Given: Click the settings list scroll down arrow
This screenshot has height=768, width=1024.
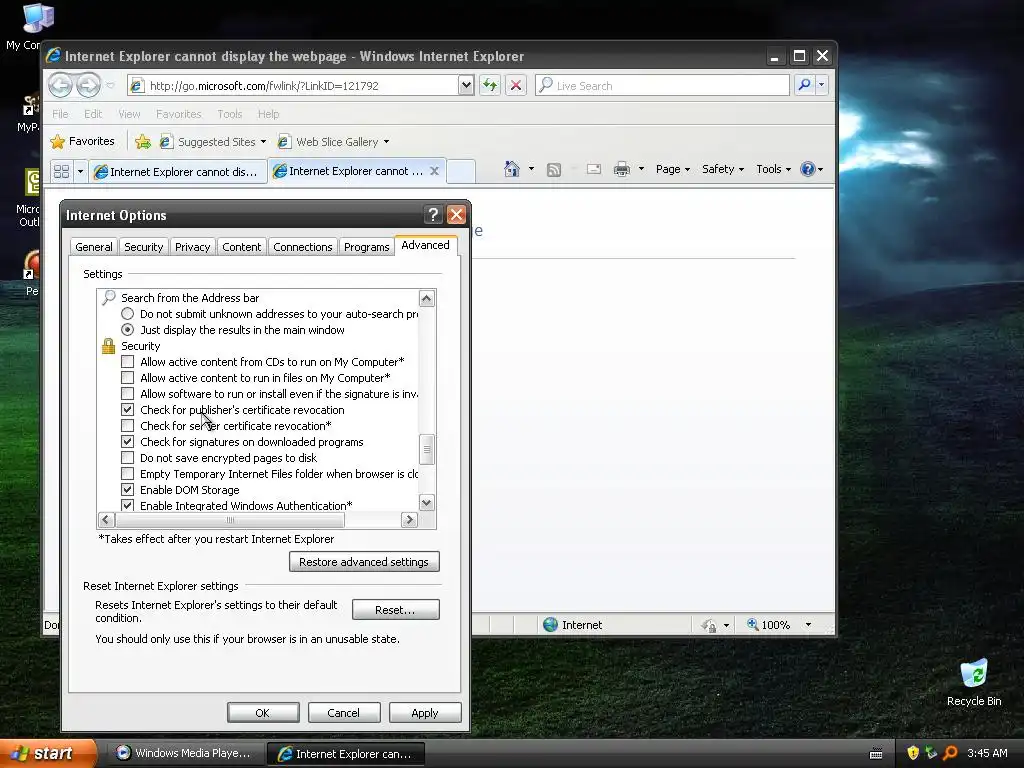Looking at the screenshot, I should 426,503.
